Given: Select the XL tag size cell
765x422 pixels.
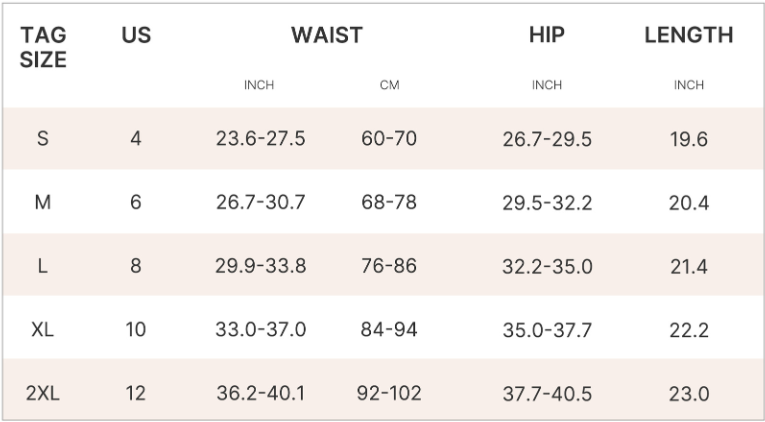Looking at the screenshot, I should [x=42, y=329].
